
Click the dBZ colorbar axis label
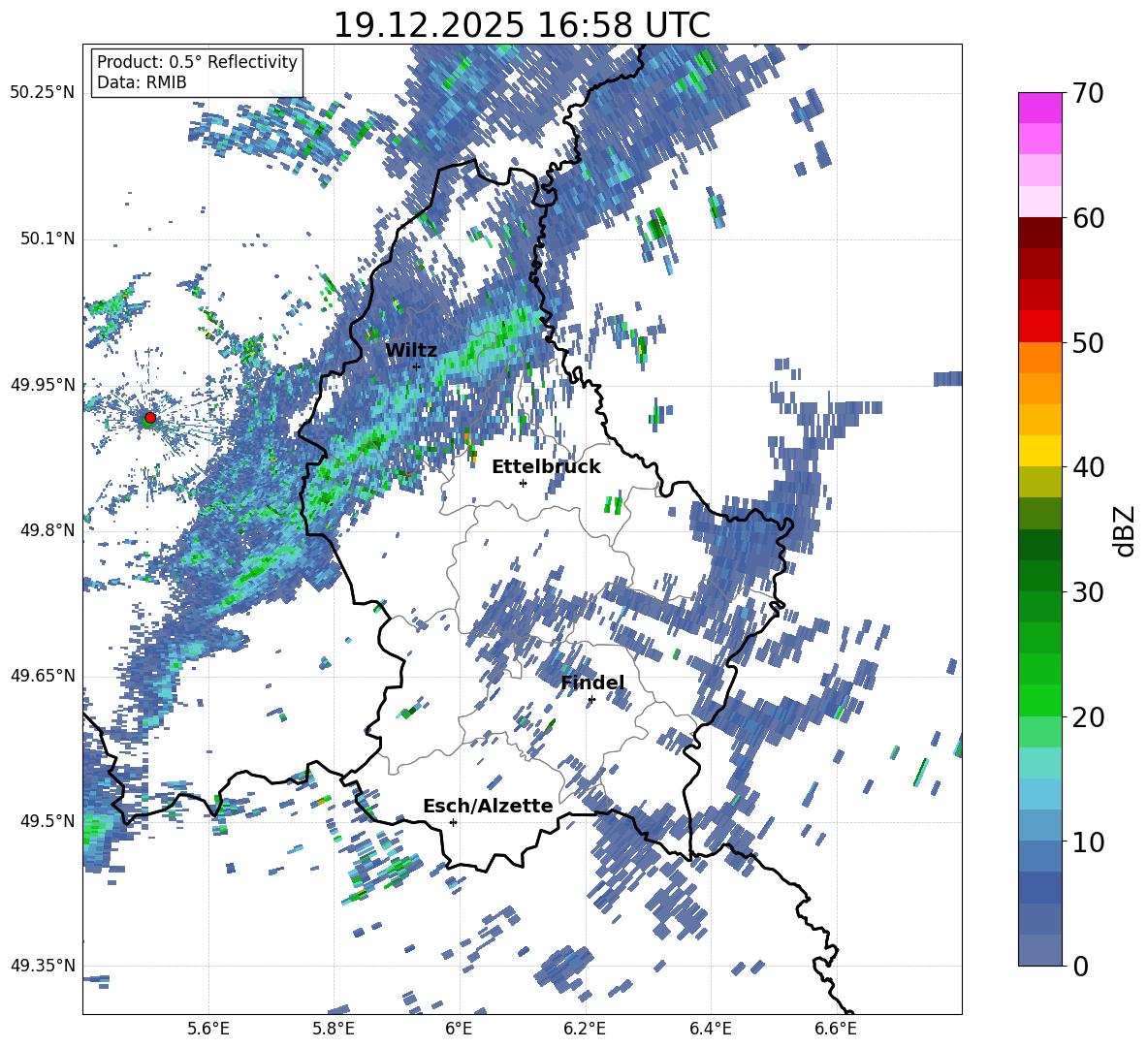coord(1125,530)
